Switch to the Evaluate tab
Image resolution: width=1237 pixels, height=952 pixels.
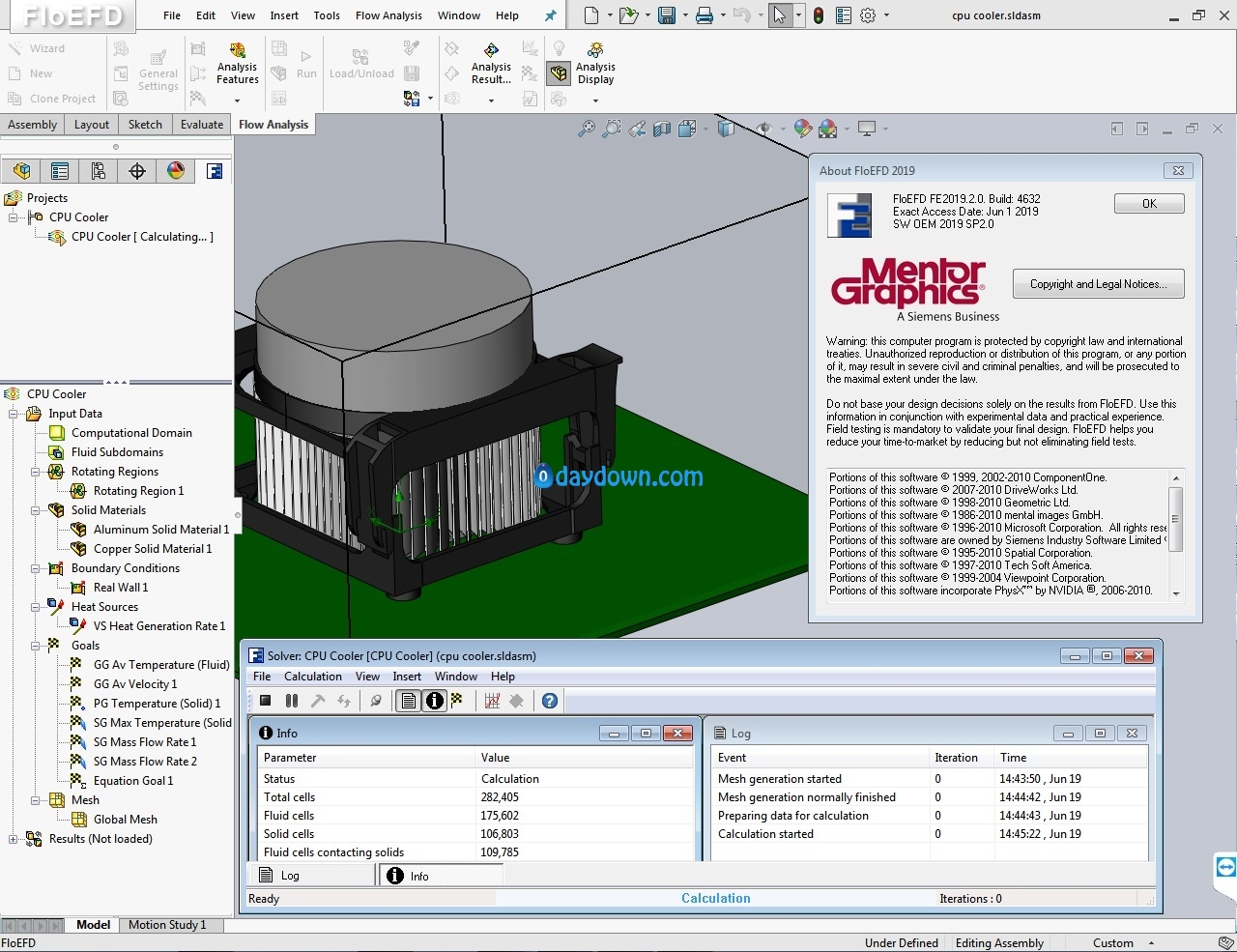point(202,125)
